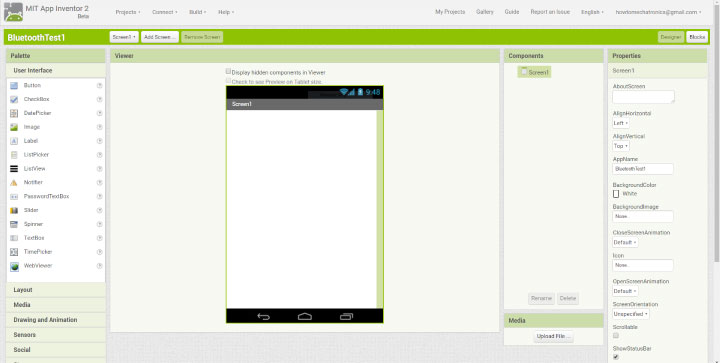Enable Display hidden components in Viewer checkbox
The image size is (720, 363).
tap(228, 71)
